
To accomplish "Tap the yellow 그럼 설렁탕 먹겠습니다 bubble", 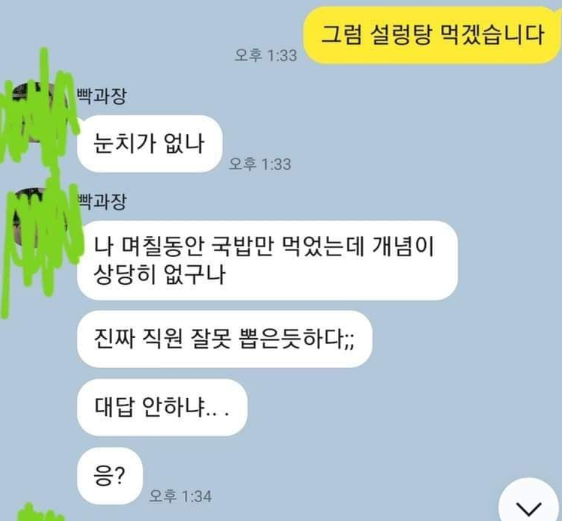I will (x=432, y=35).
